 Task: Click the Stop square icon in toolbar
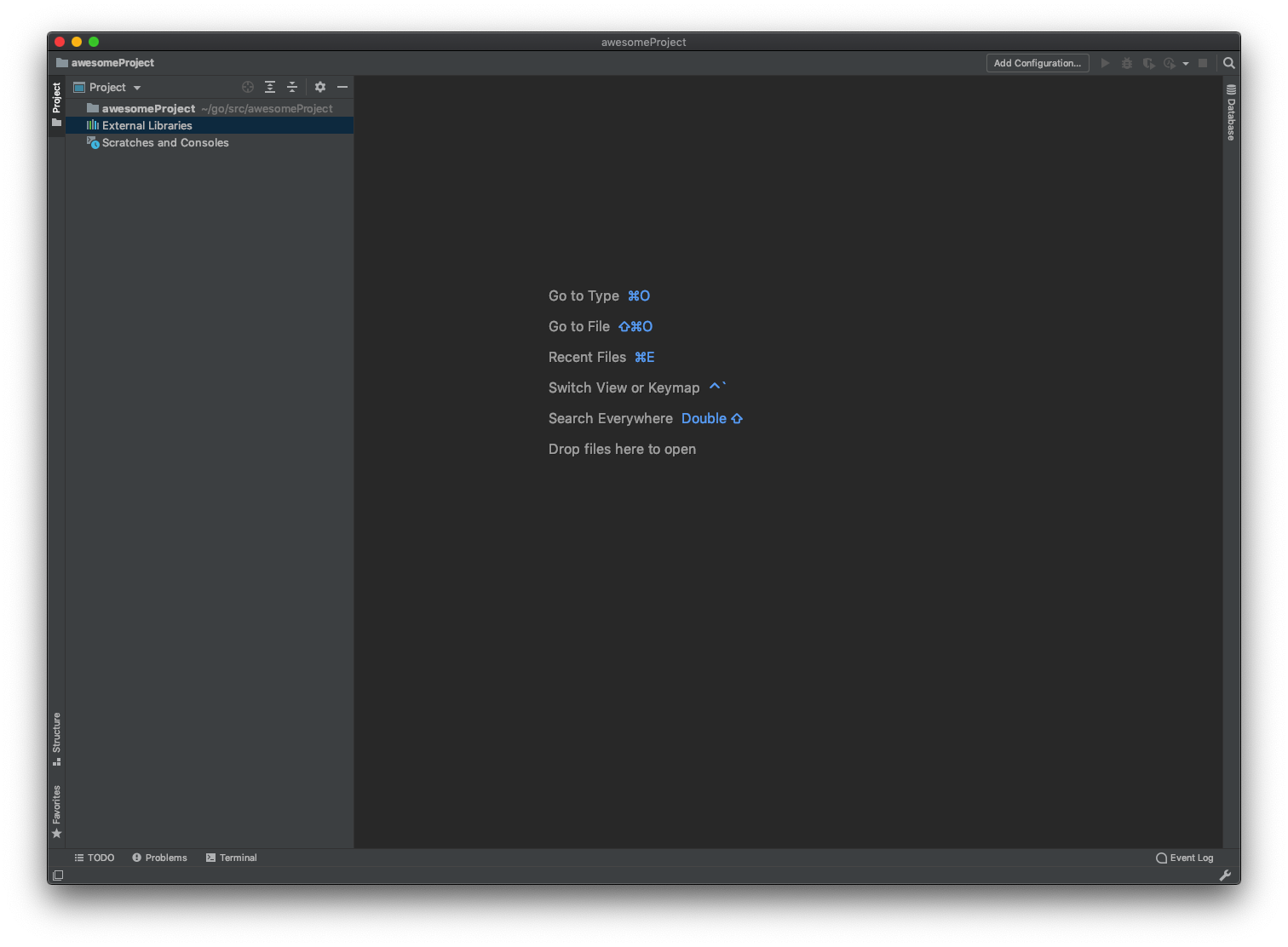1203,63
